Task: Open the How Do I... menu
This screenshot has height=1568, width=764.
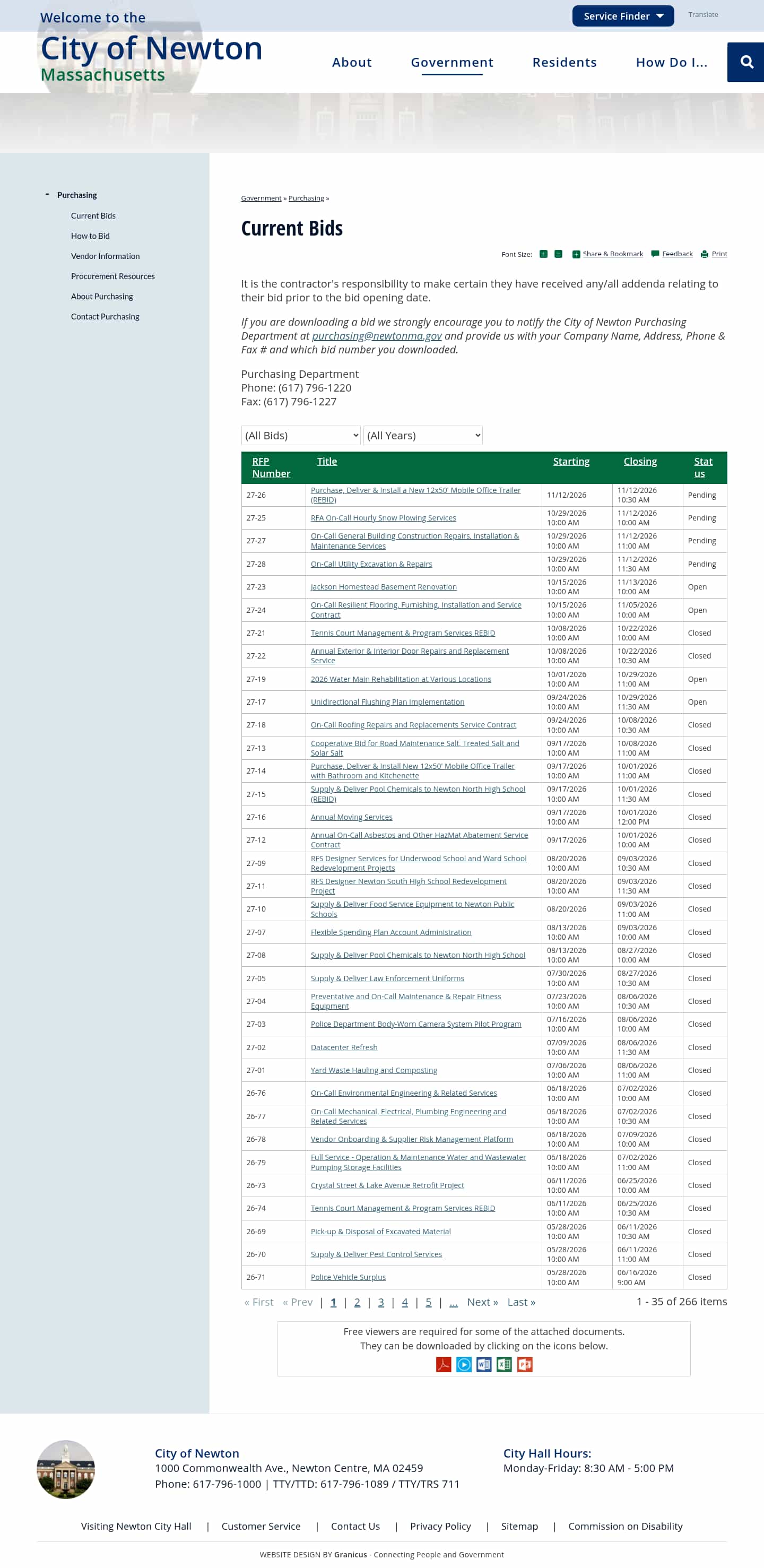Action: pyautogui.click(x=672, y=62)
